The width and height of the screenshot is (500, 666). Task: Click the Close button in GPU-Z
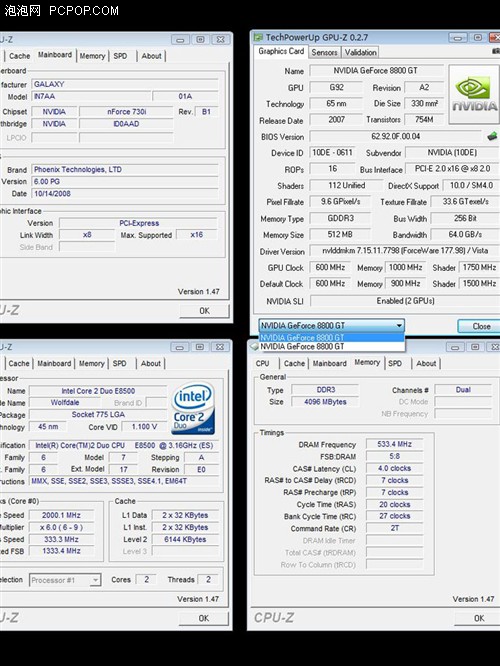pos(481,326)
